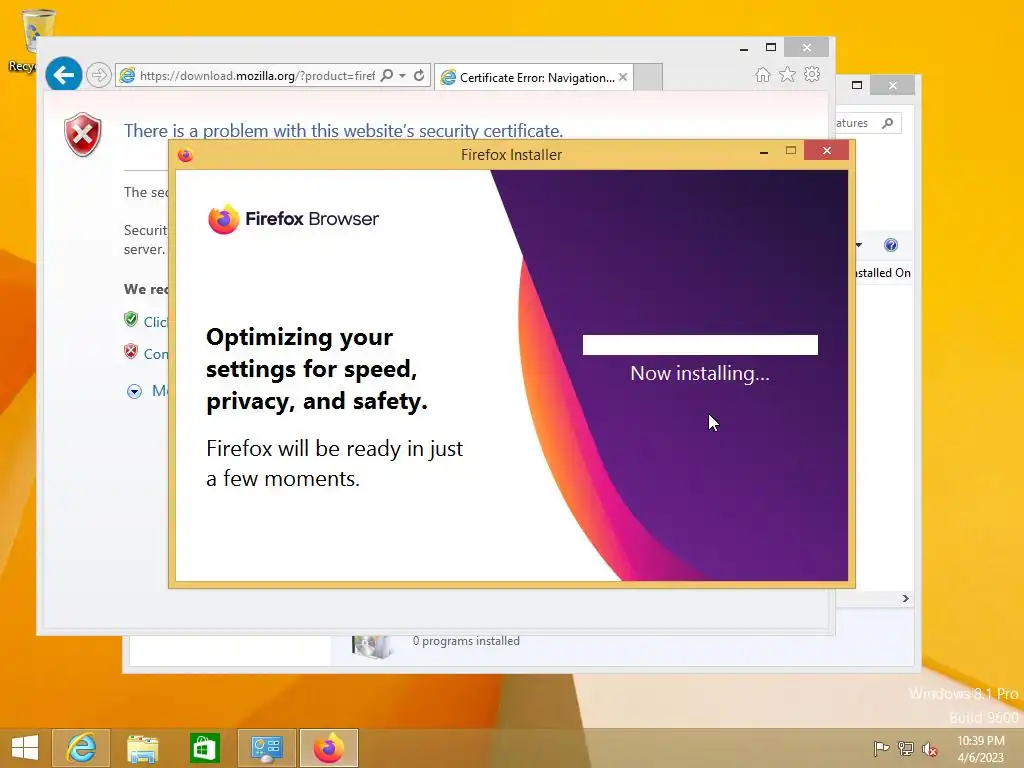This screenshot has height=768, width=1024.
Task: Click the search magnifier in IE address bar
Action: coord(387,76)
